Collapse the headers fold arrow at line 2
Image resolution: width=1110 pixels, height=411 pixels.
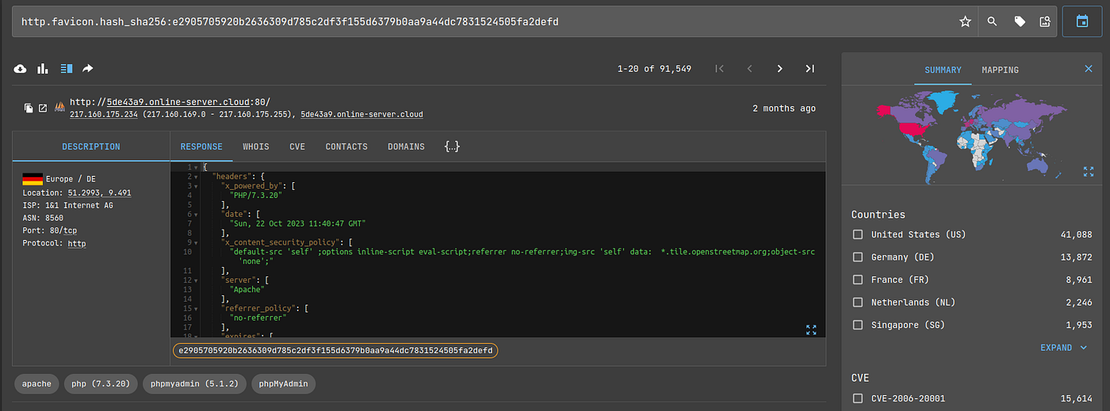click(196, 176)
